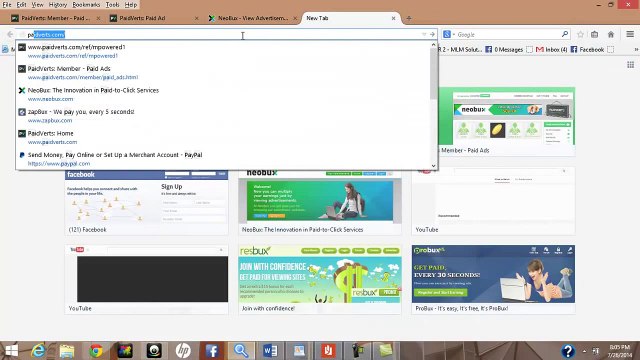Click the suggestions list scroll-up arrow
This screenshot has width=640, height=360.
click(433, 44)
